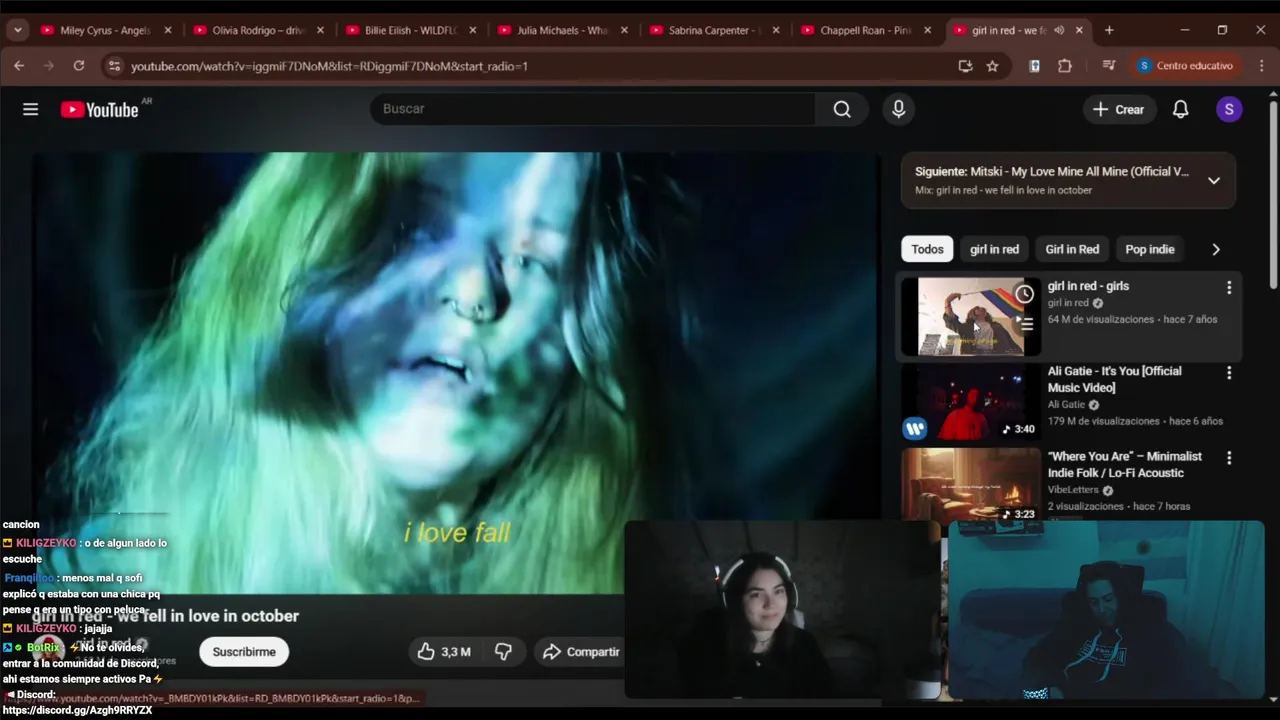Go back with browser back arrow

19,66
